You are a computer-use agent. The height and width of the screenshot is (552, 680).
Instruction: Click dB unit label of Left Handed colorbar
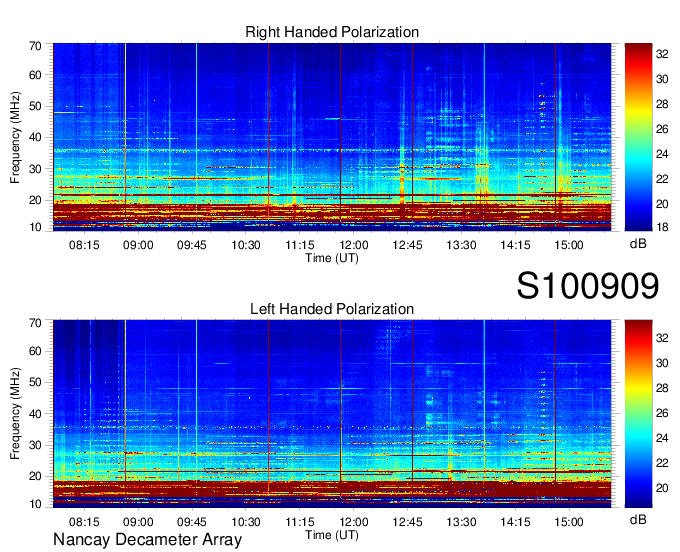coord(638,519)
